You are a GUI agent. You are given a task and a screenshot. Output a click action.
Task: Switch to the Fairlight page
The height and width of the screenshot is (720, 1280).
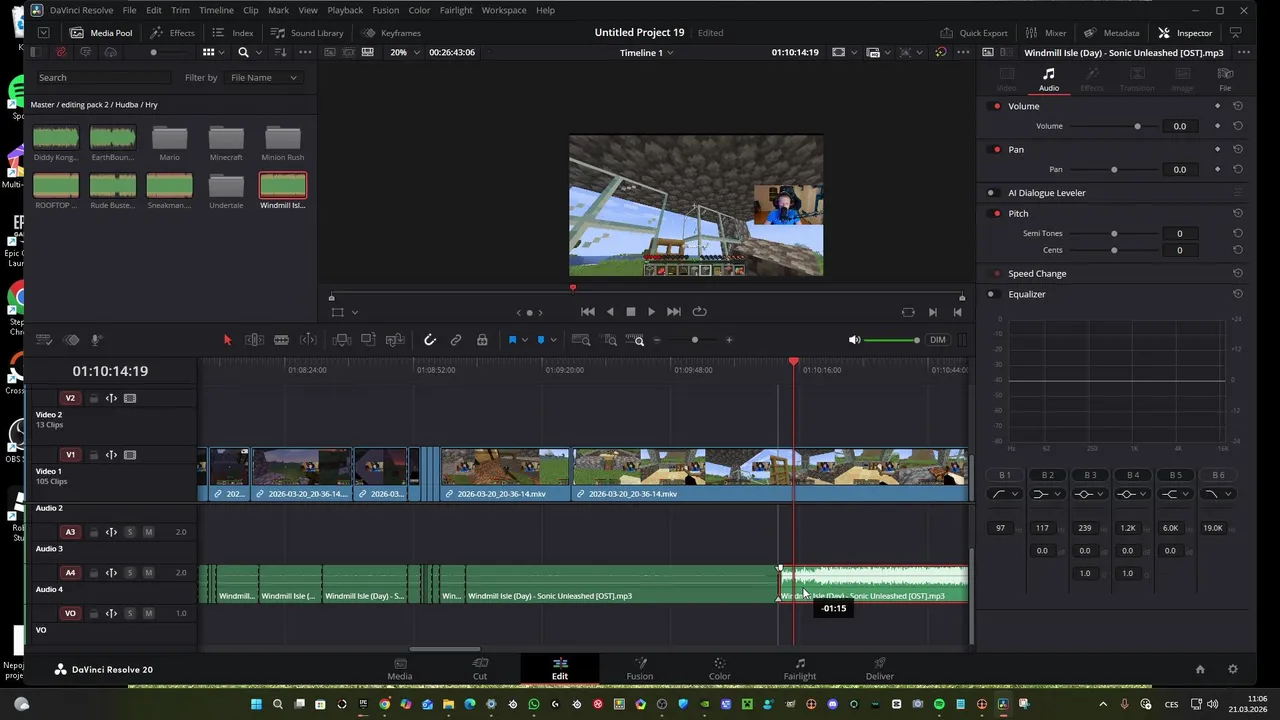(x=800, y=669)
